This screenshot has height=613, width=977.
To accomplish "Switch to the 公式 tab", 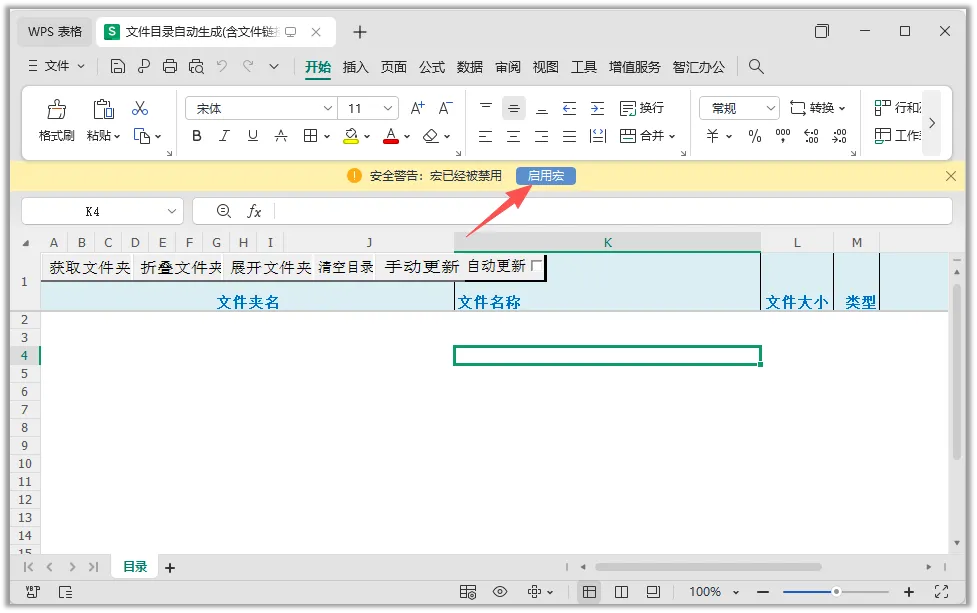I will [431, 67].
